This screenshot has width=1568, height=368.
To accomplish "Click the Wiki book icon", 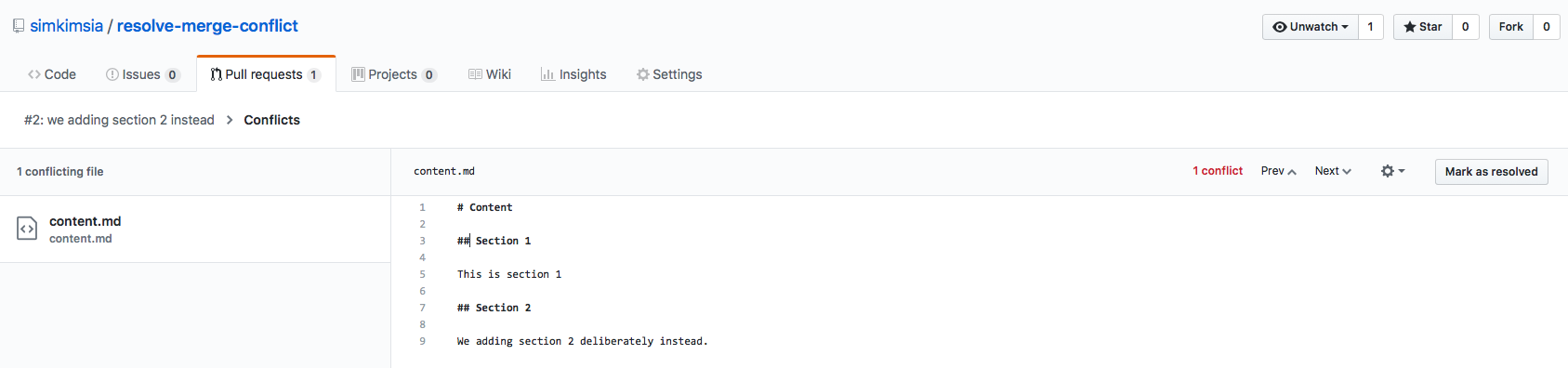I will point(475,74).
